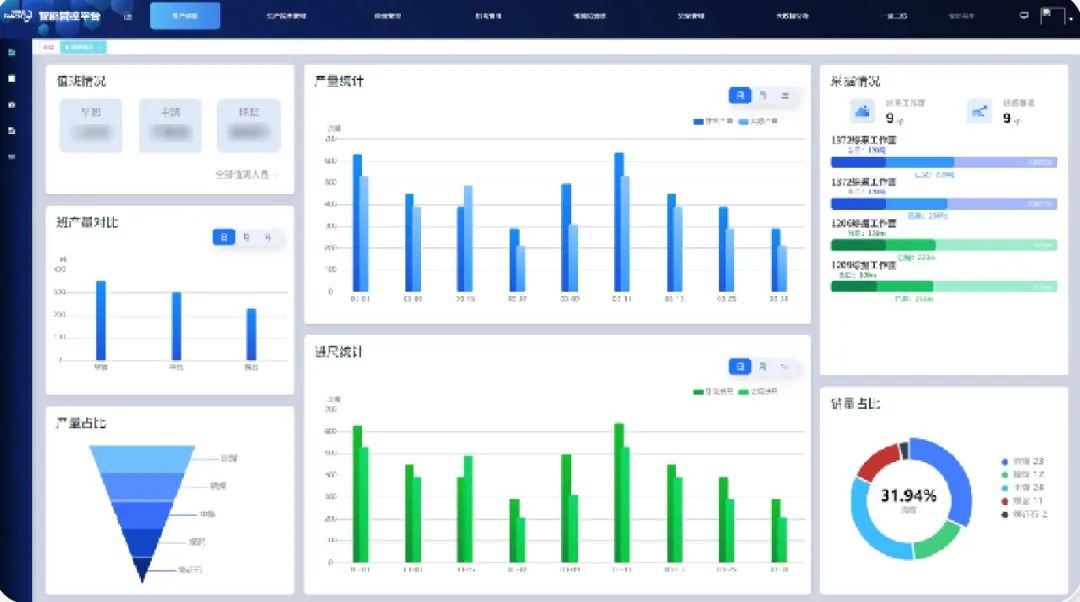Click the red segment of the donut chart
This screenshot has width=1080, height=602.
[x=878, y=462]
